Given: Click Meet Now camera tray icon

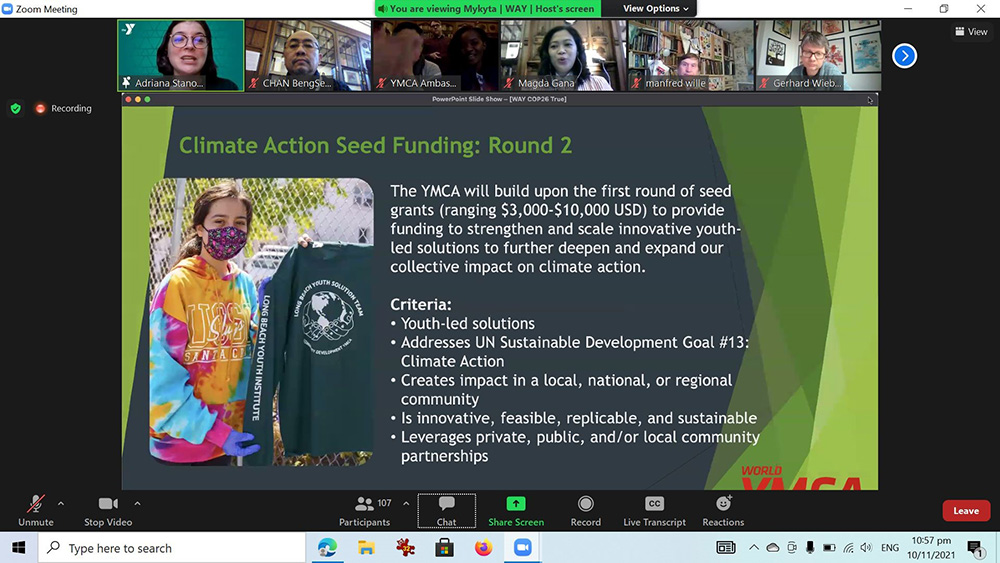Looking at the screenshot, I should (x=792, y=548).
